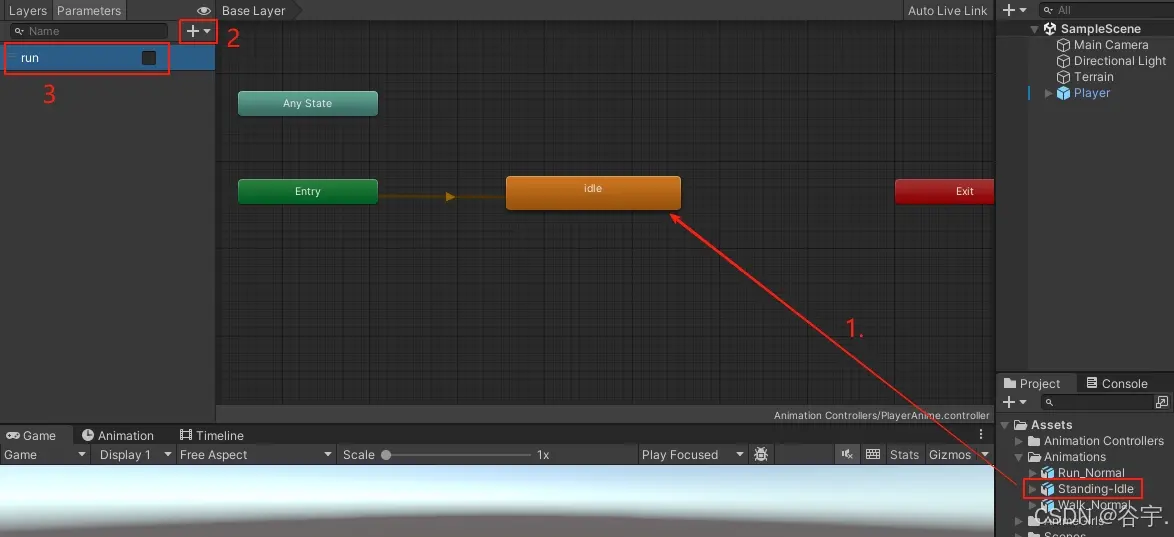
Task: Select the Animations folder
Action: coord(1074,457)
